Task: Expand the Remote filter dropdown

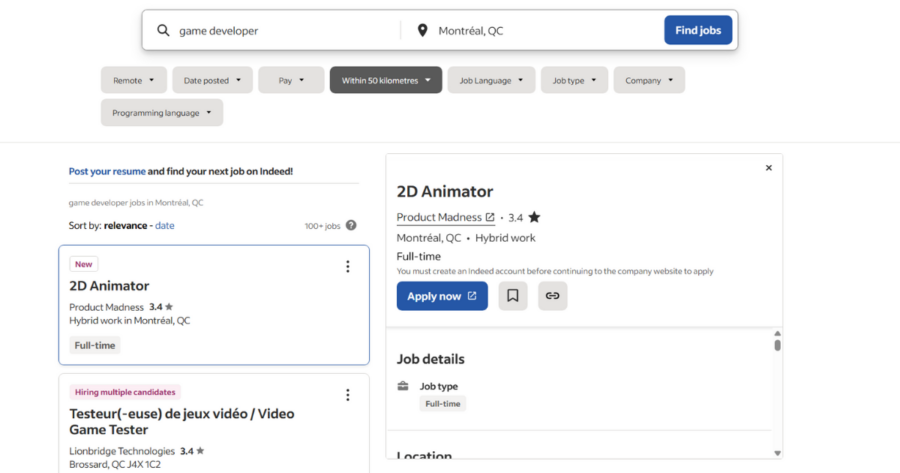Action: coord(134,80)
